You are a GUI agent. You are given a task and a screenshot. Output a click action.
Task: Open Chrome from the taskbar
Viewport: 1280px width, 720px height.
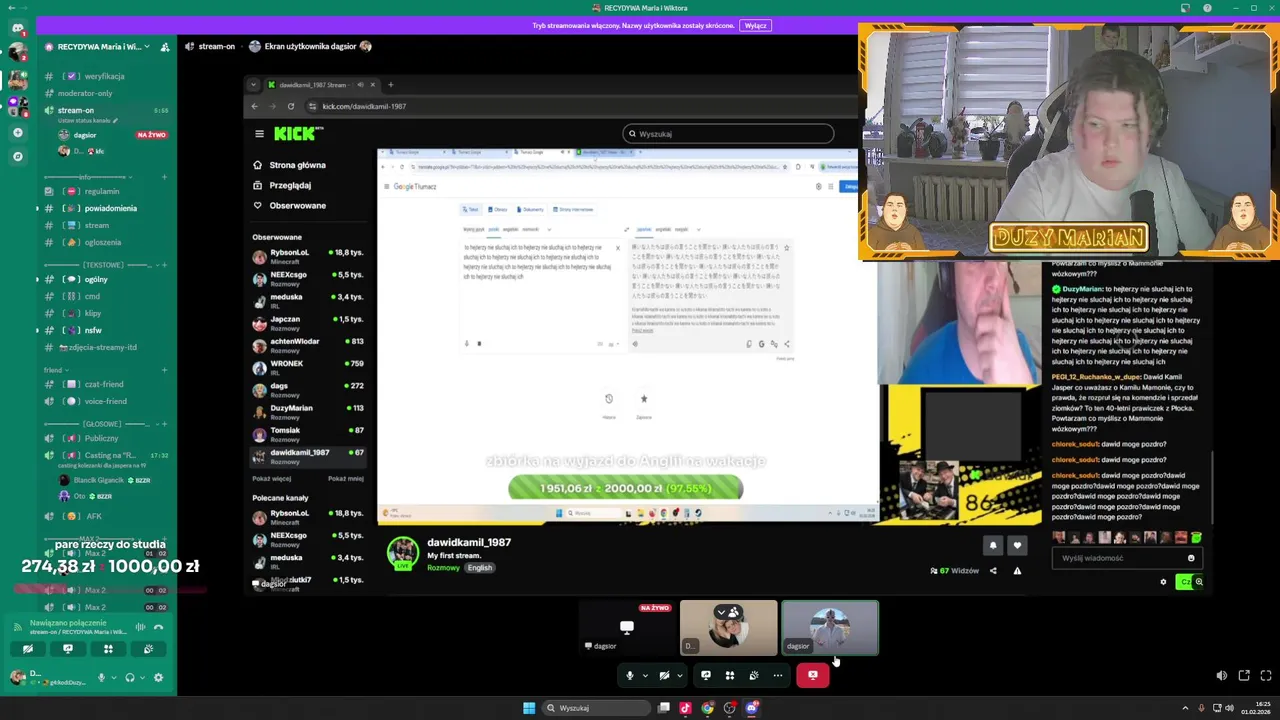[707, 708]
